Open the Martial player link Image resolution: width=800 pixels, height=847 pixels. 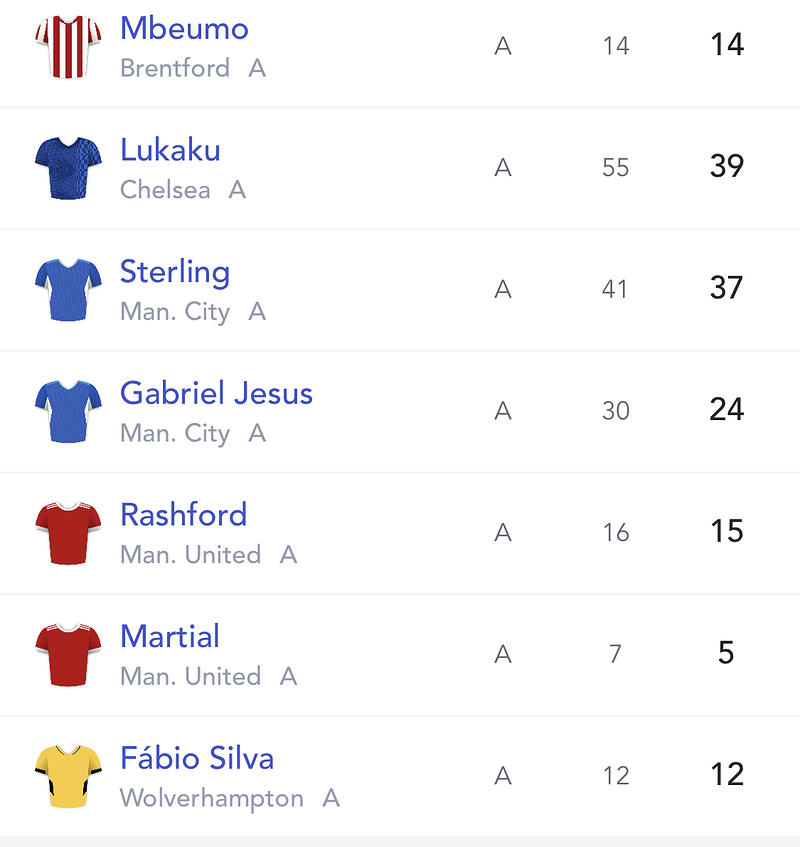click(170, 636)
